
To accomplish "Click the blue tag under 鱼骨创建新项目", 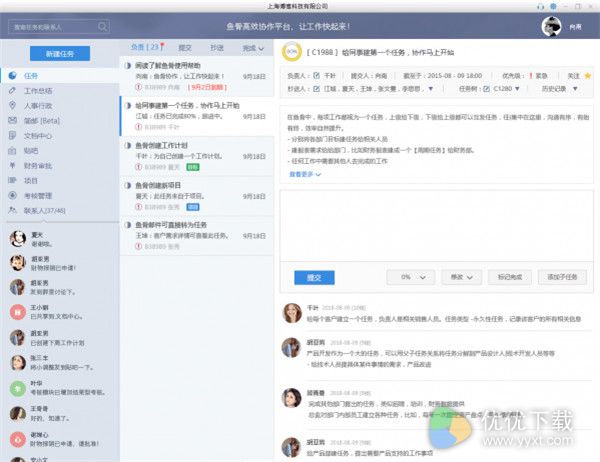I will pos(193,207).
